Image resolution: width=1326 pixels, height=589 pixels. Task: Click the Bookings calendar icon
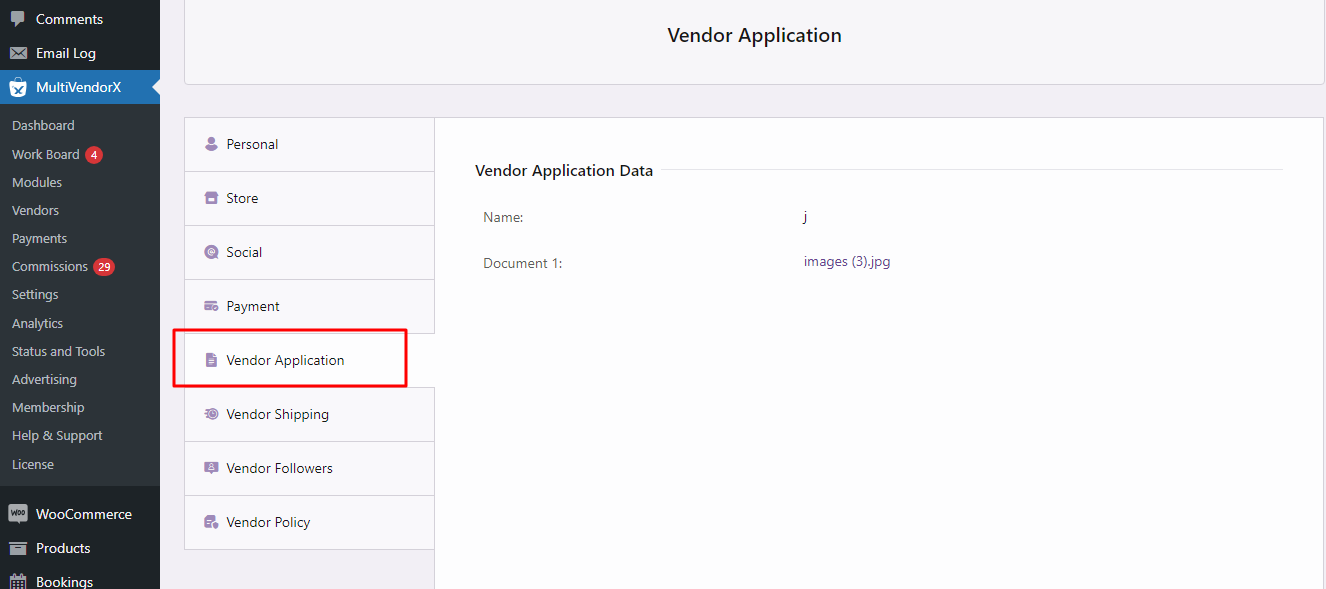[x=18, y=581]
